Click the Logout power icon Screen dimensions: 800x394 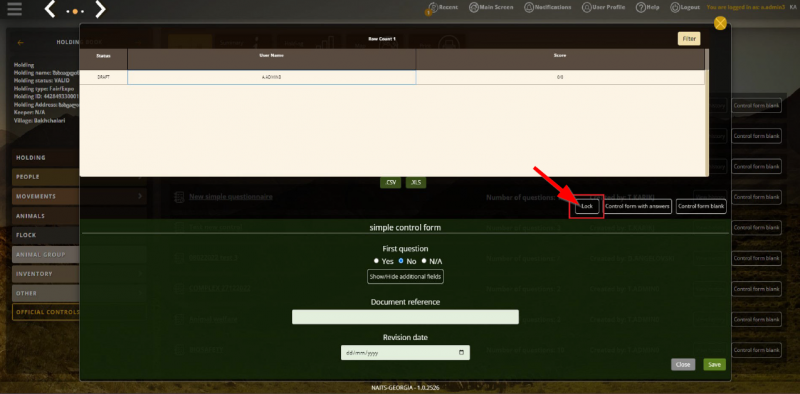[674, 8]
